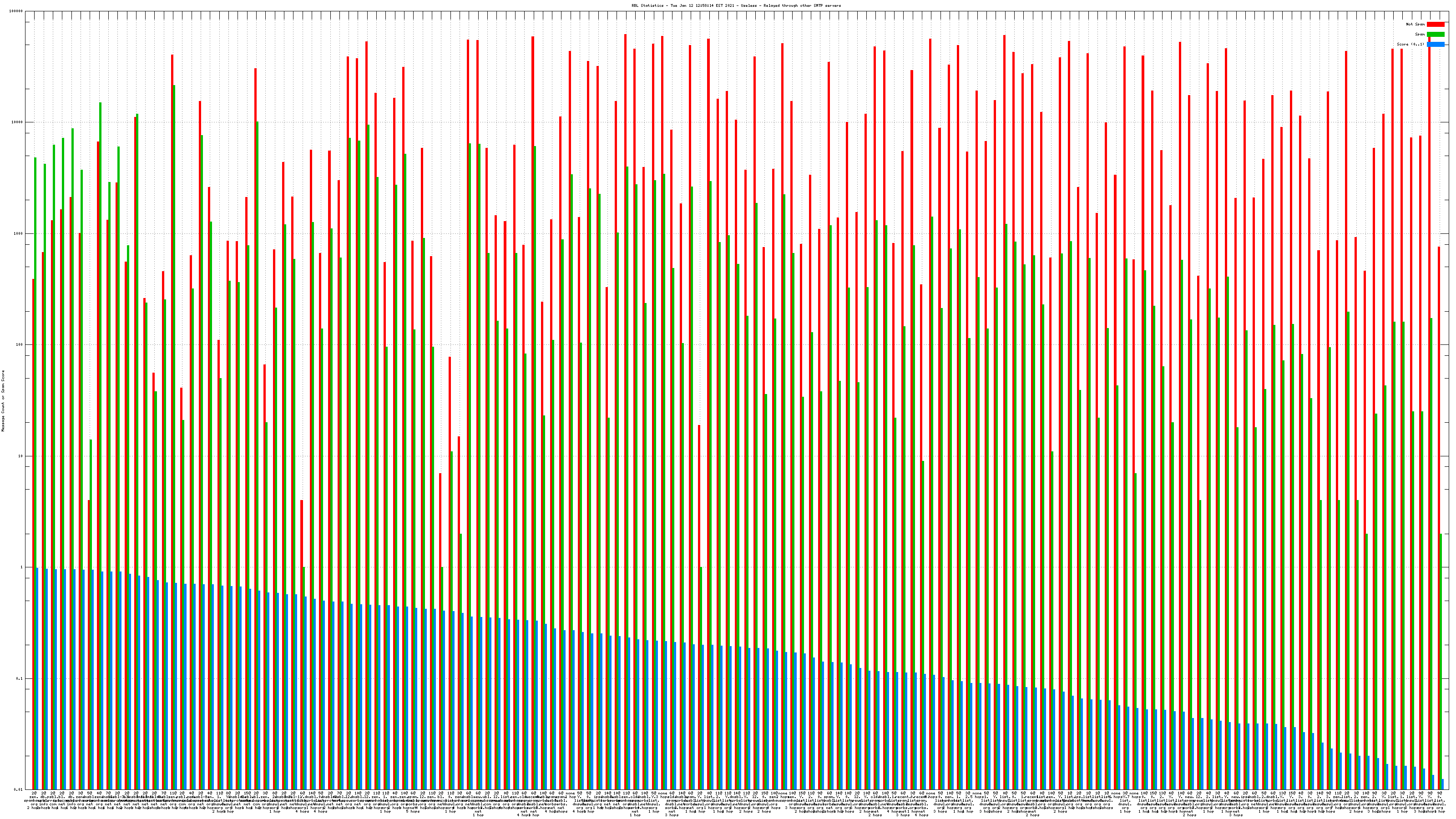The image size is (1456, 819).
Task: Click the first blue score bar at far left
Action: (37, 678)
